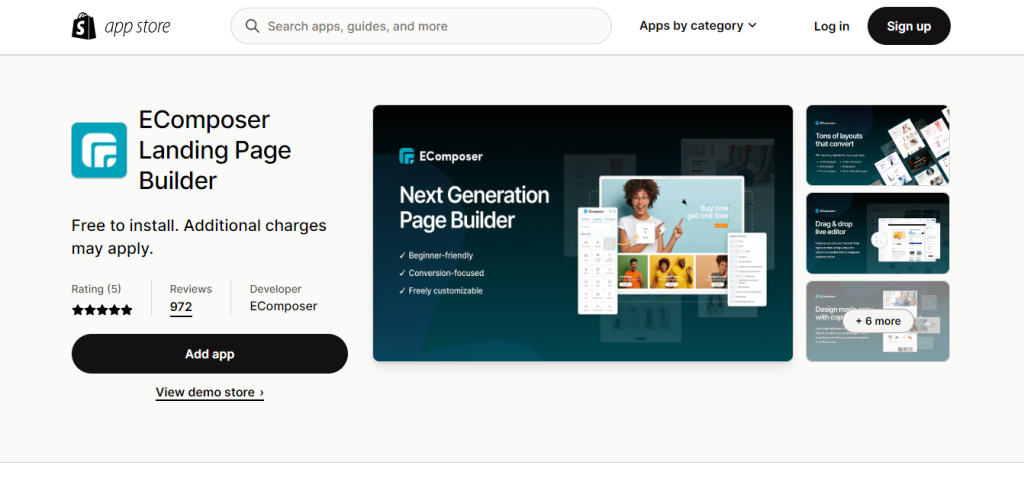
Task: Open the Next Generation Page Builder main image
Action: [583, 233]
